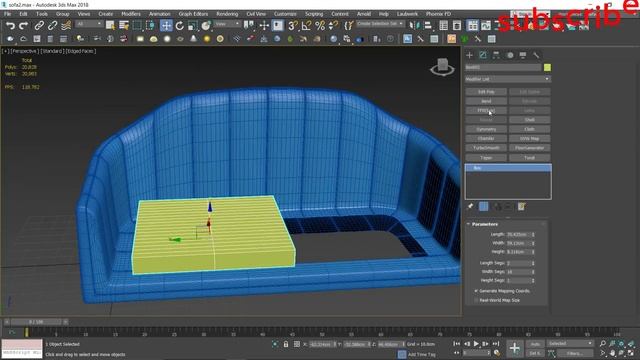Viewport: 640px width, 360px height.
Task: Click the Bend modifier button
Action: tap(486, 101)
